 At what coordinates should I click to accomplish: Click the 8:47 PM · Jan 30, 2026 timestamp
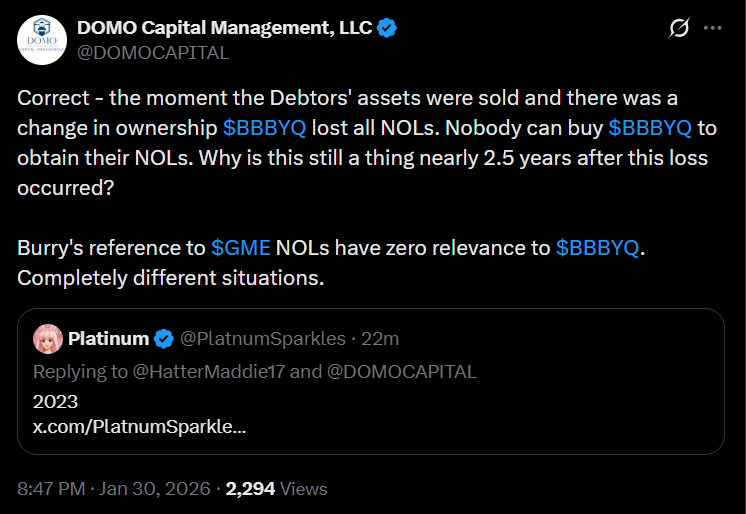114,489
